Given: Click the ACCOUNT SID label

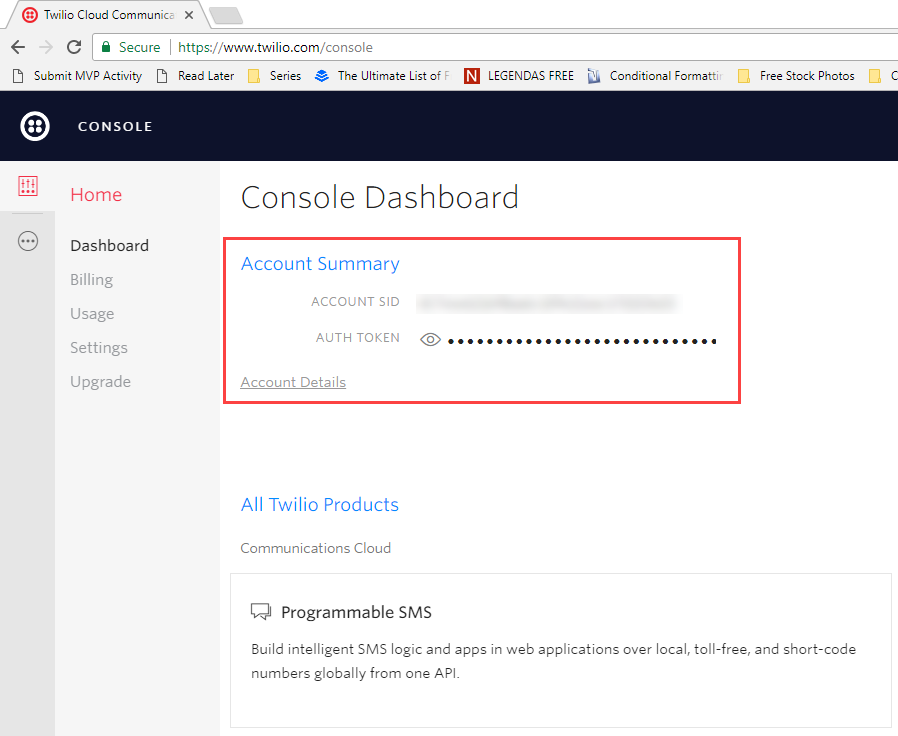Looking at the screenshot, I should tap(355, 302).
